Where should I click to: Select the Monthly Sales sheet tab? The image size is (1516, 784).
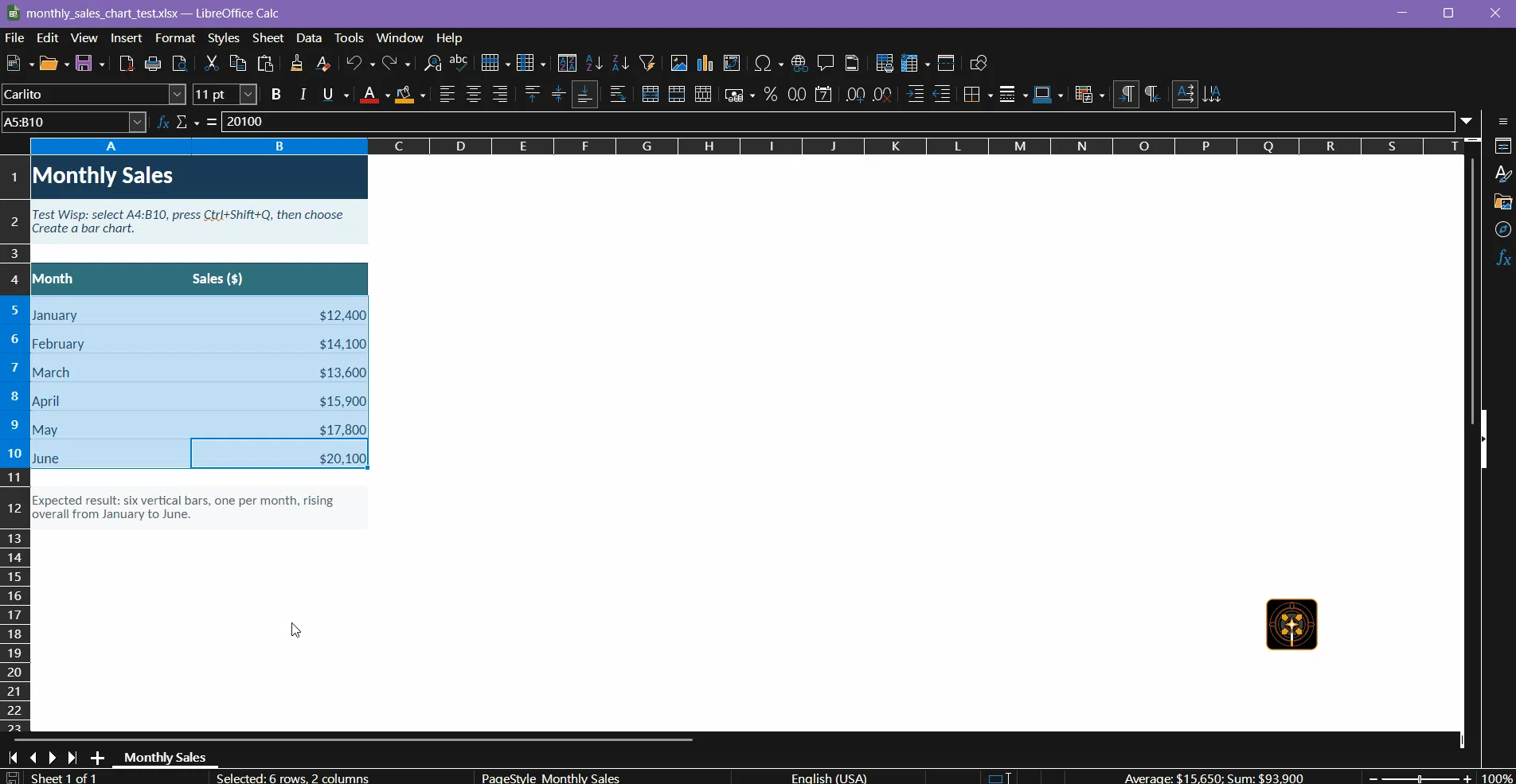click(x=165, y=758)
